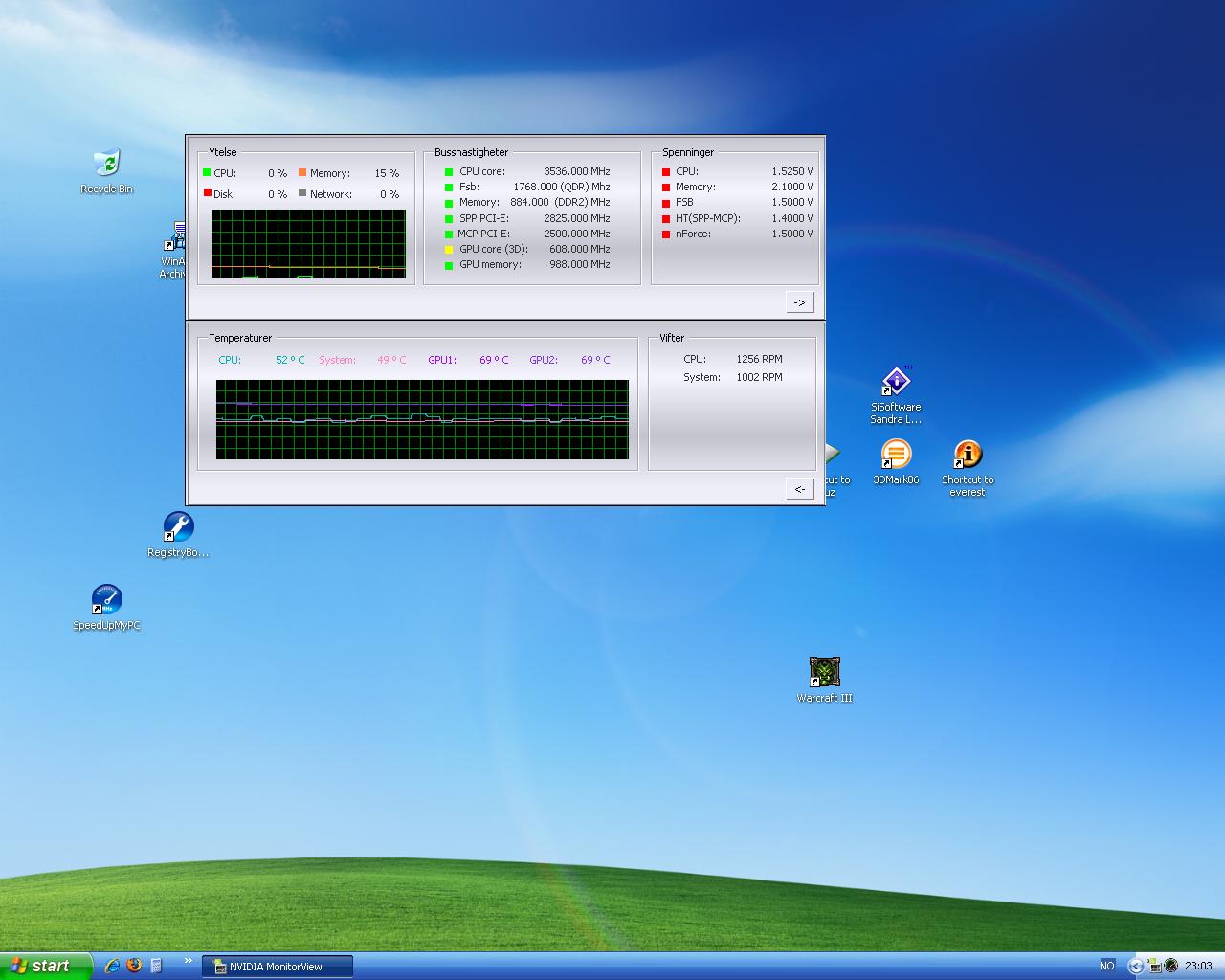Click the Busshastigheter group title
1225x980 pixels.
(x=471, y=152)
